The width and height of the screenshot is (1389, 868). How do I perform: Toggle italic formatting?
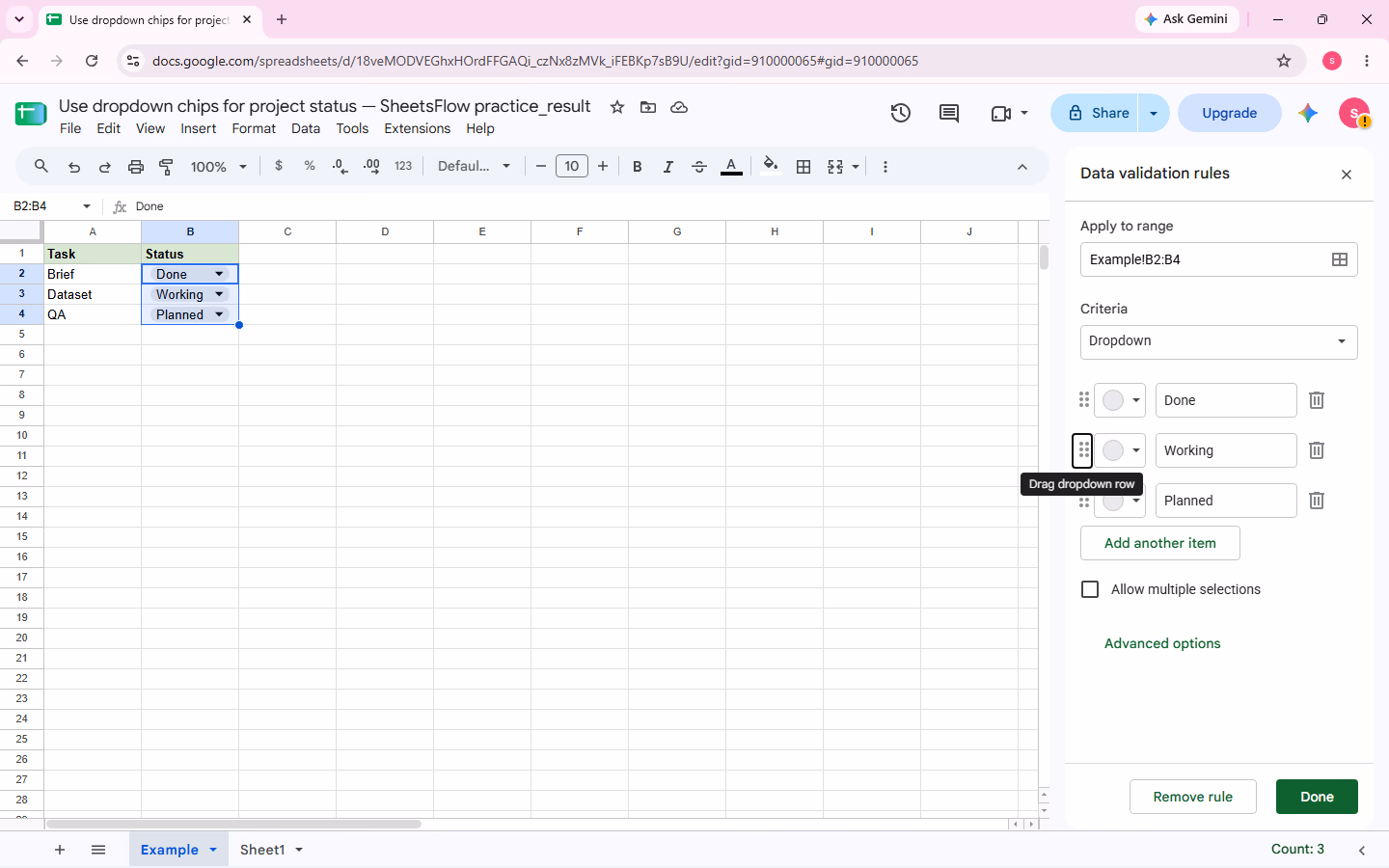[x=667, y=167]
